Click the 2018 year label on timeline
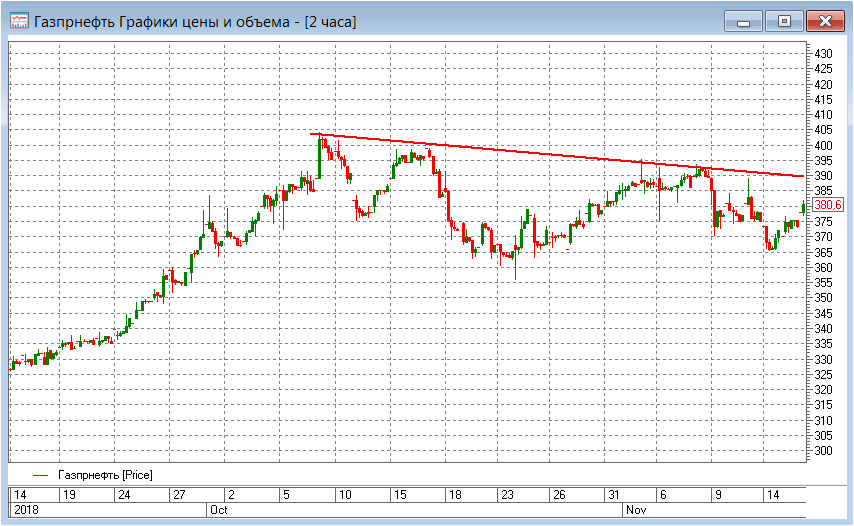This screenshot has height=526, width=854. (22, 509)
